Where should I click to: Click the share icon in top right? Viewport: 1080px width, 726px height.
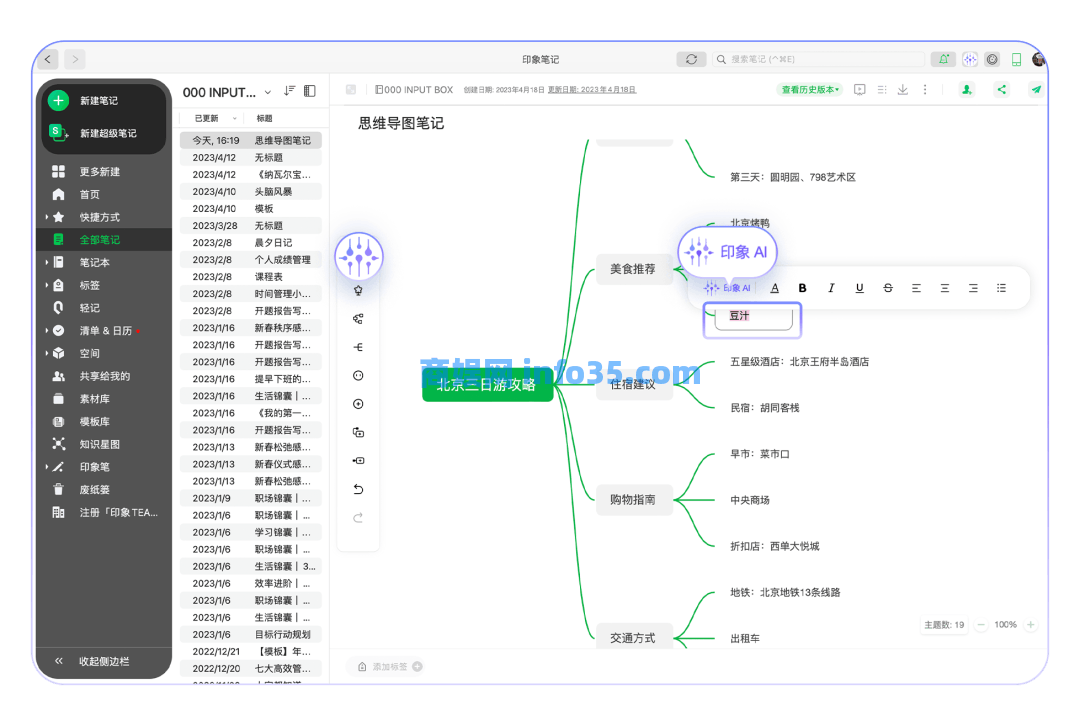tap(1002, 89)
